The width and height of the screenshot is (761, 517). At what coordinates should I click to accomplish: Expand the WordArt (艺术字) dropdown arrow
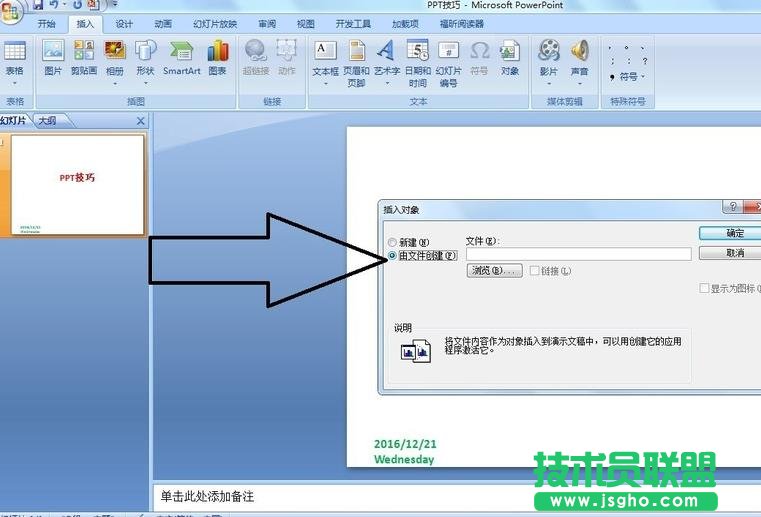pyautogui.click(x=387, y=83)
